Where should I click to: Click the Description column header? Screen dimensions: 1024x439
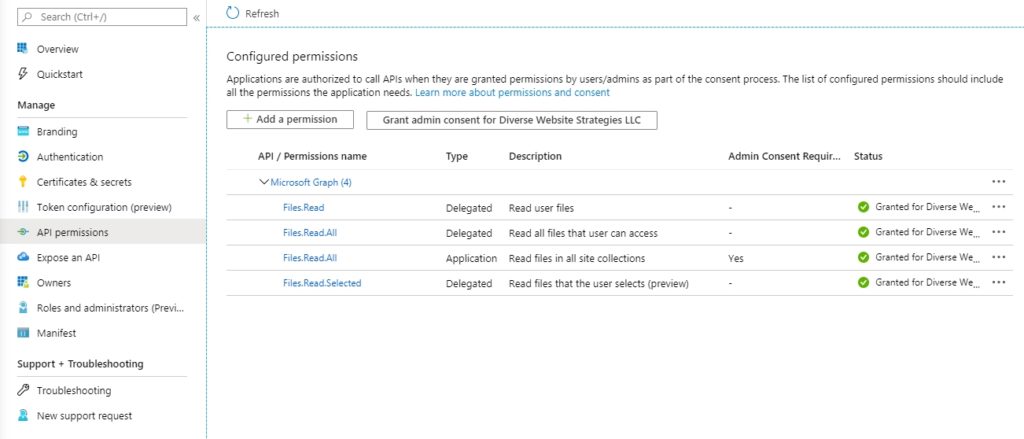pyautogui.click(x=535, y=156)
